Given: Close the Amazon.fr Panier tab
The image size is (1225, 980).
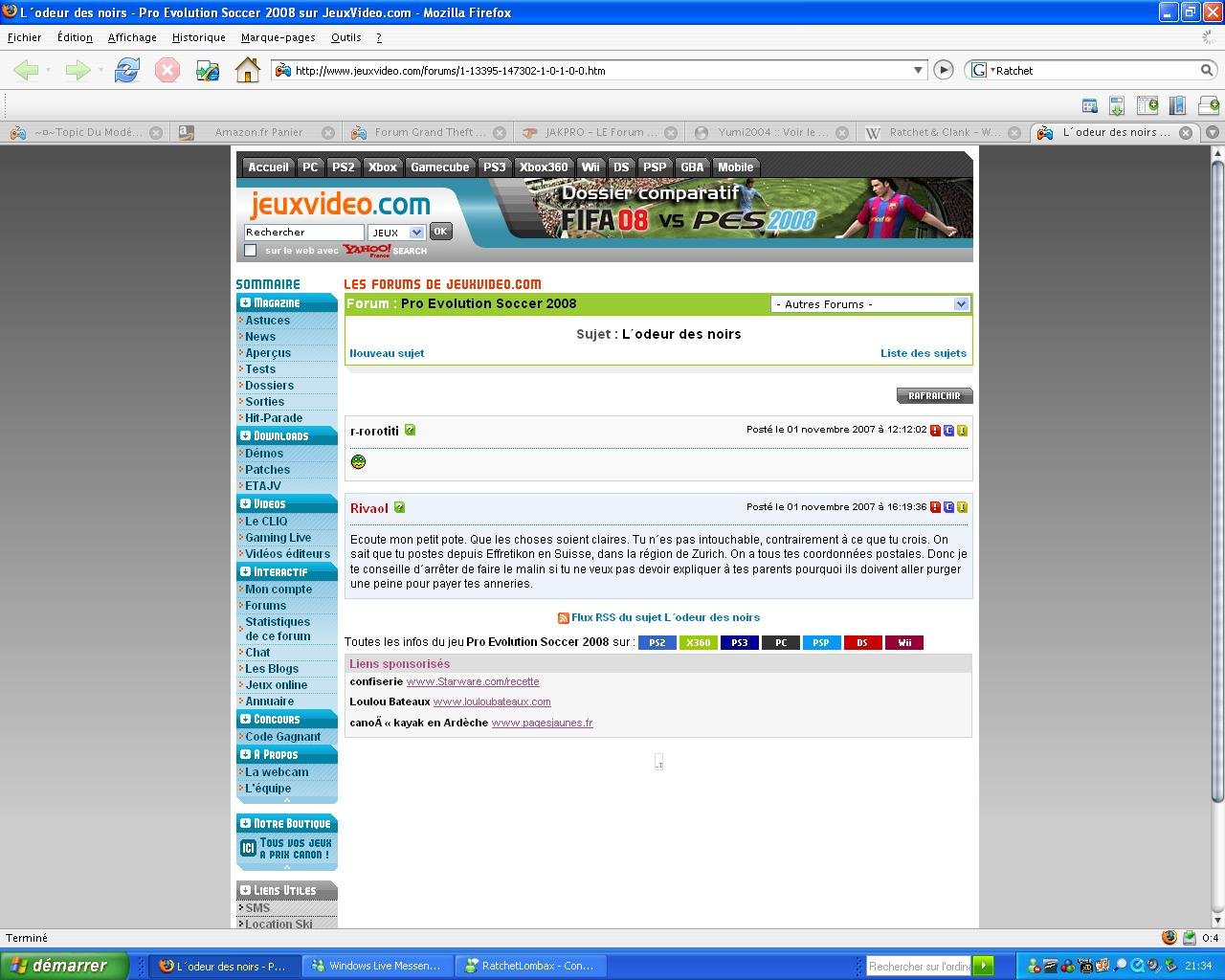Looking at the screenshot, I should (x=328, y=133).
